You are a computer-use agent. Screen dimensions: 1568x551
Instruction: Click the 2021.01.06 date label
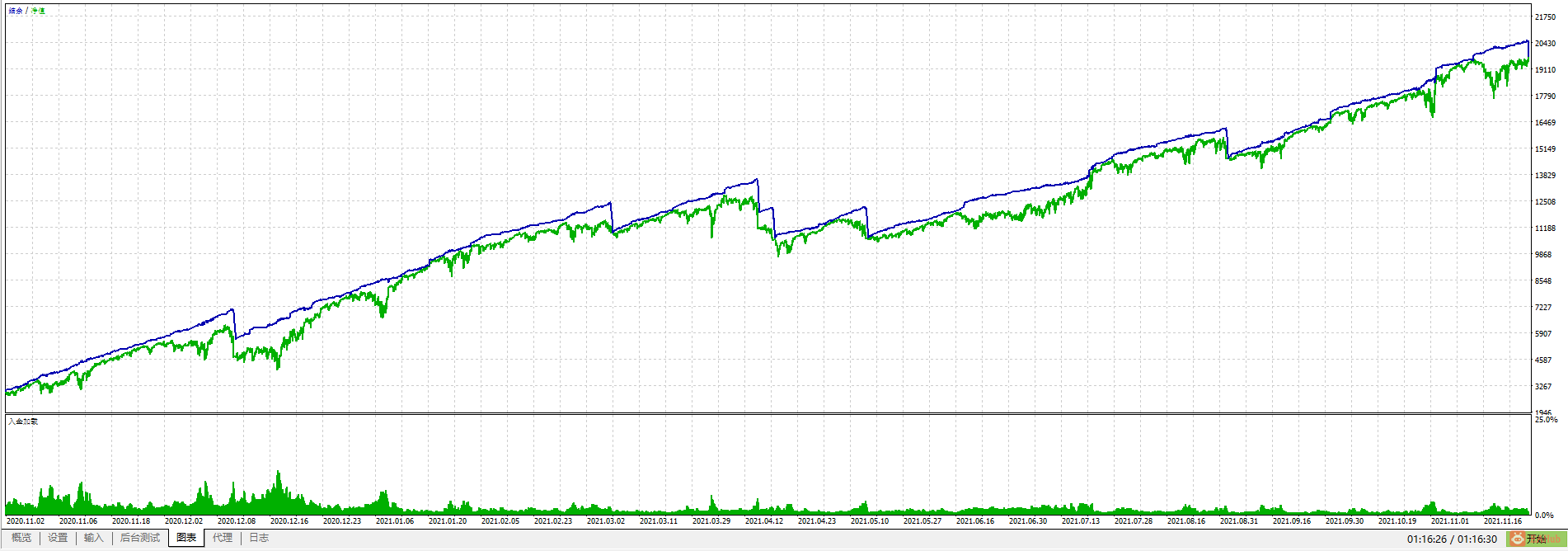click(395, 520)
